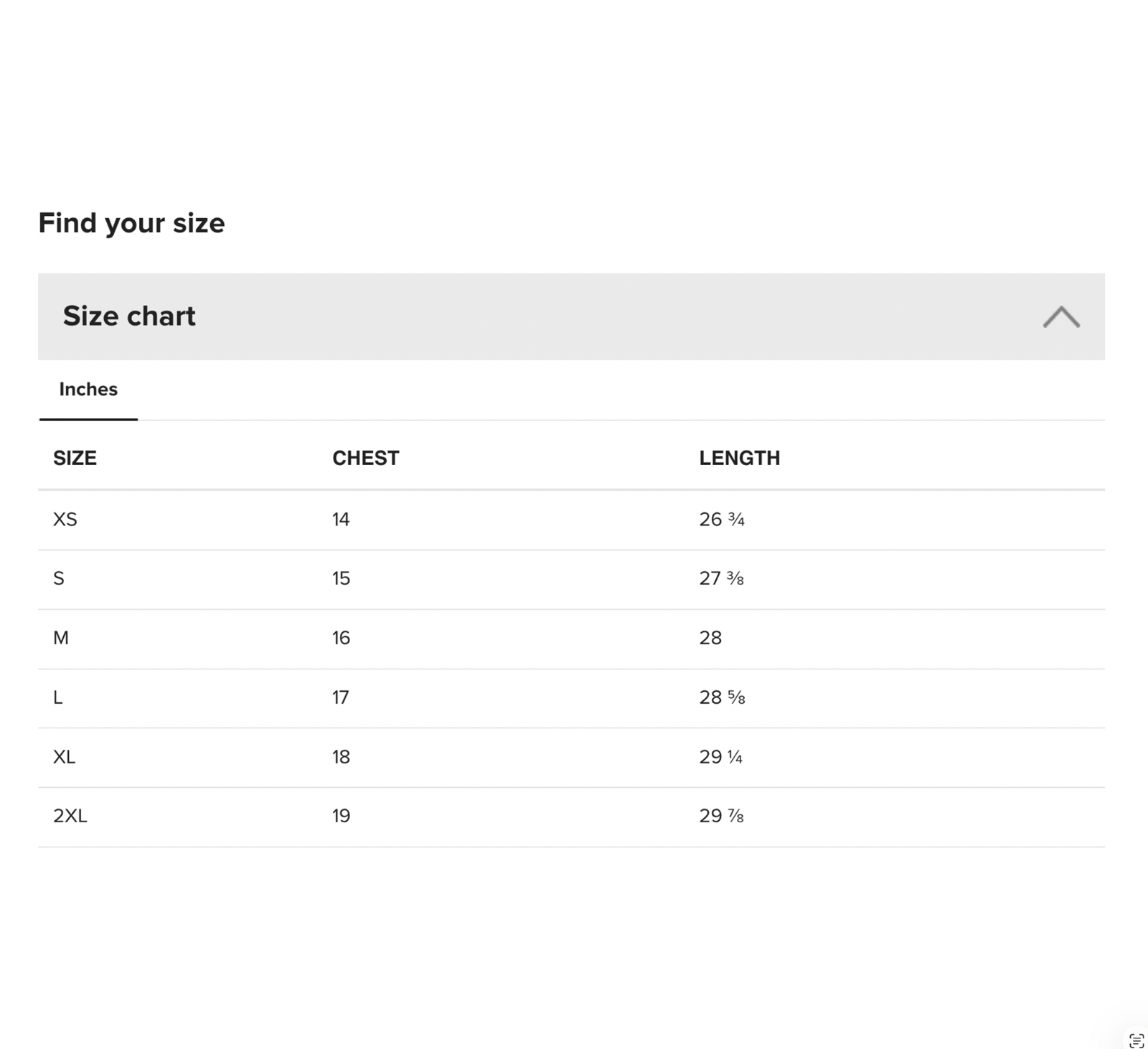Collapse the Size chart using the chevron arrow
Viewport: 1148px width, 1049px height.
pos(1061,316)
